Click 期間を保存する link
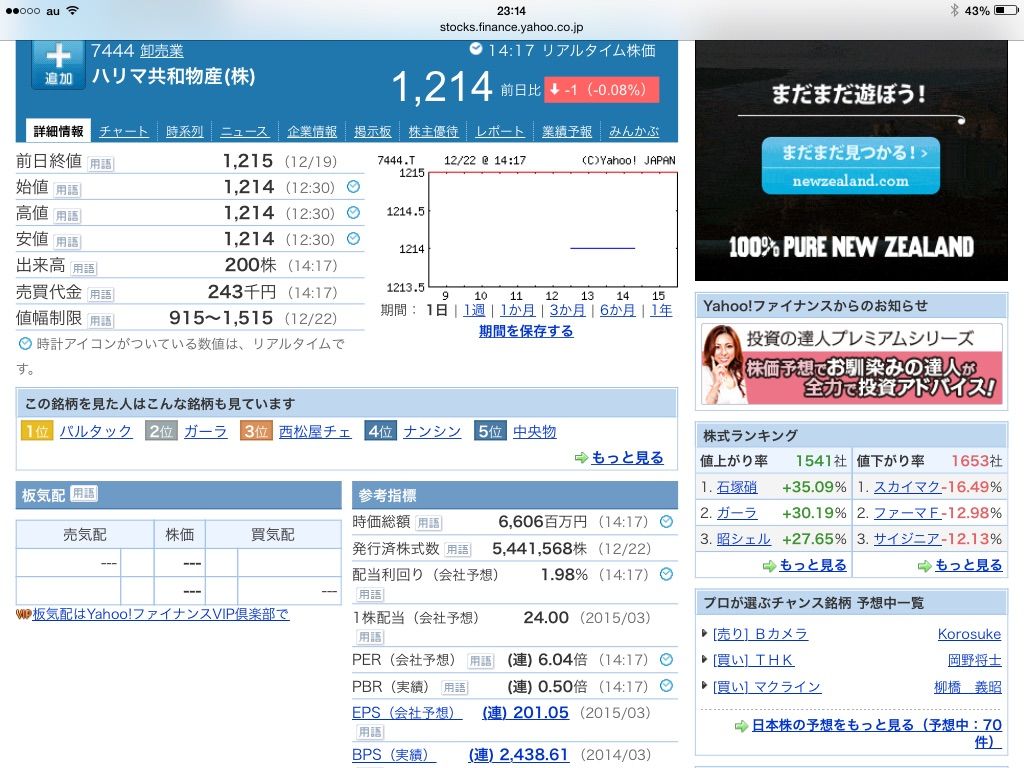Image resolution: width=1024 pixels, height=768 pixels. (526, 331)
